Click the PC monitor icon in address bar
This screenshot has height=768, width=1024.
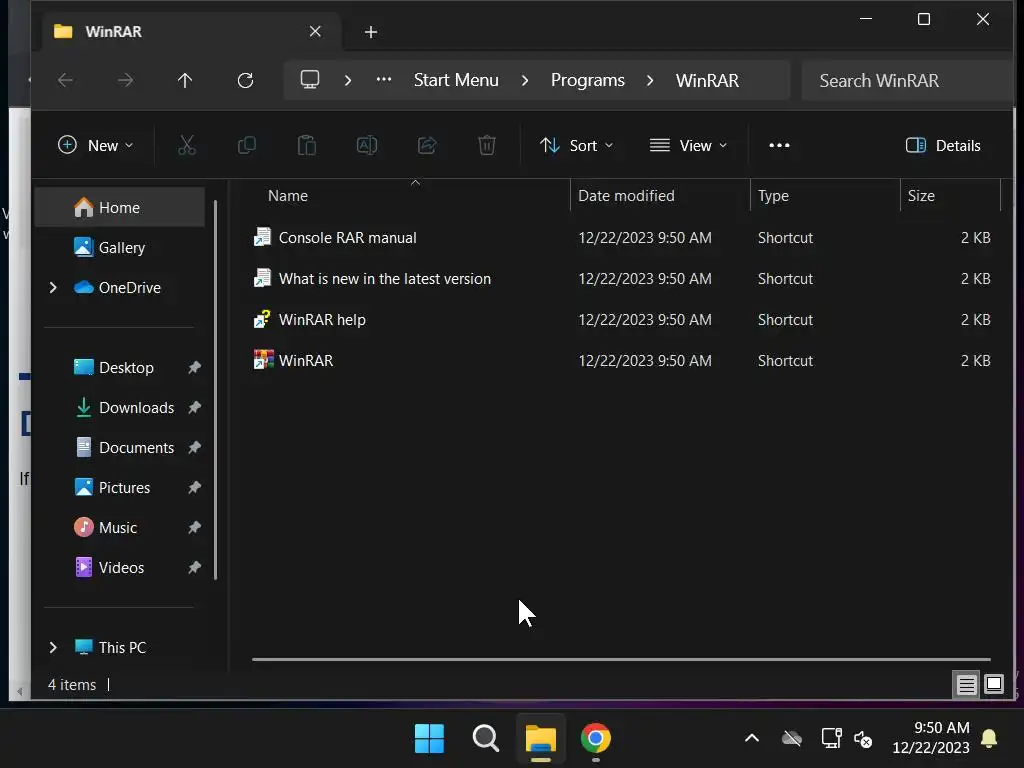[x=310, y=80]
